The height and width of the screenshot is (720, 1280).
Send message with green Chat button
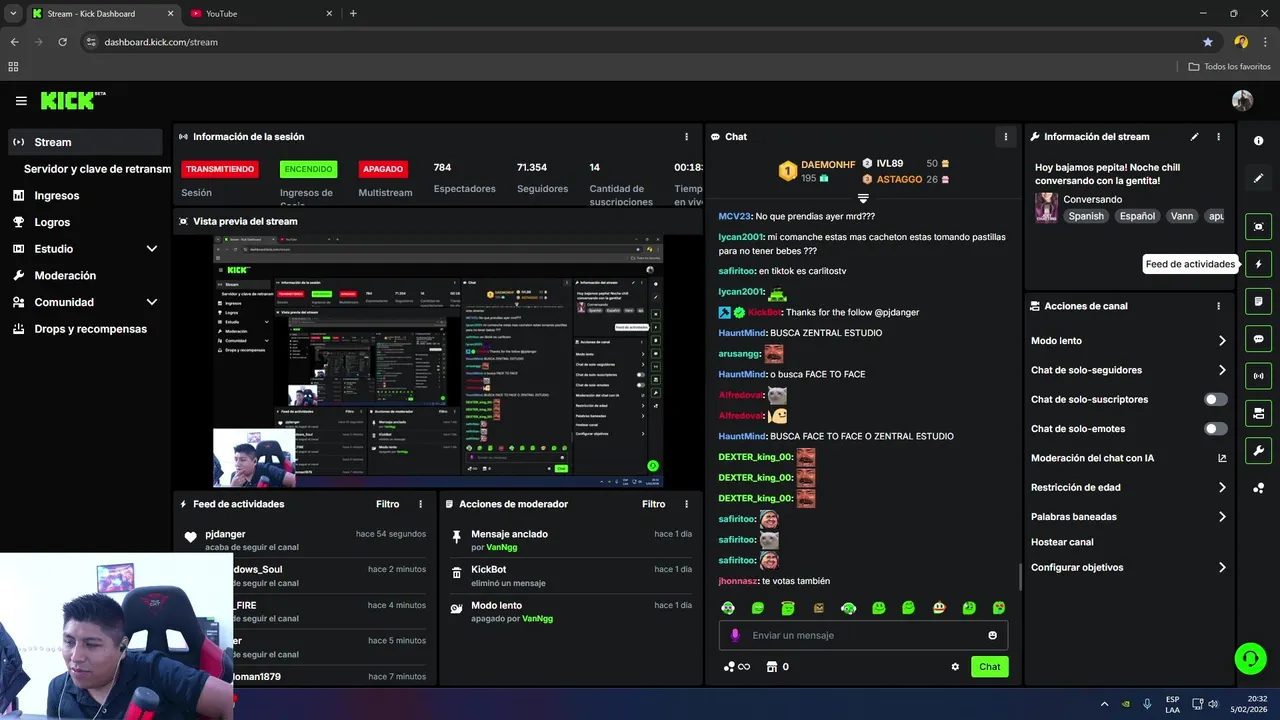click(x=989, y=667)
